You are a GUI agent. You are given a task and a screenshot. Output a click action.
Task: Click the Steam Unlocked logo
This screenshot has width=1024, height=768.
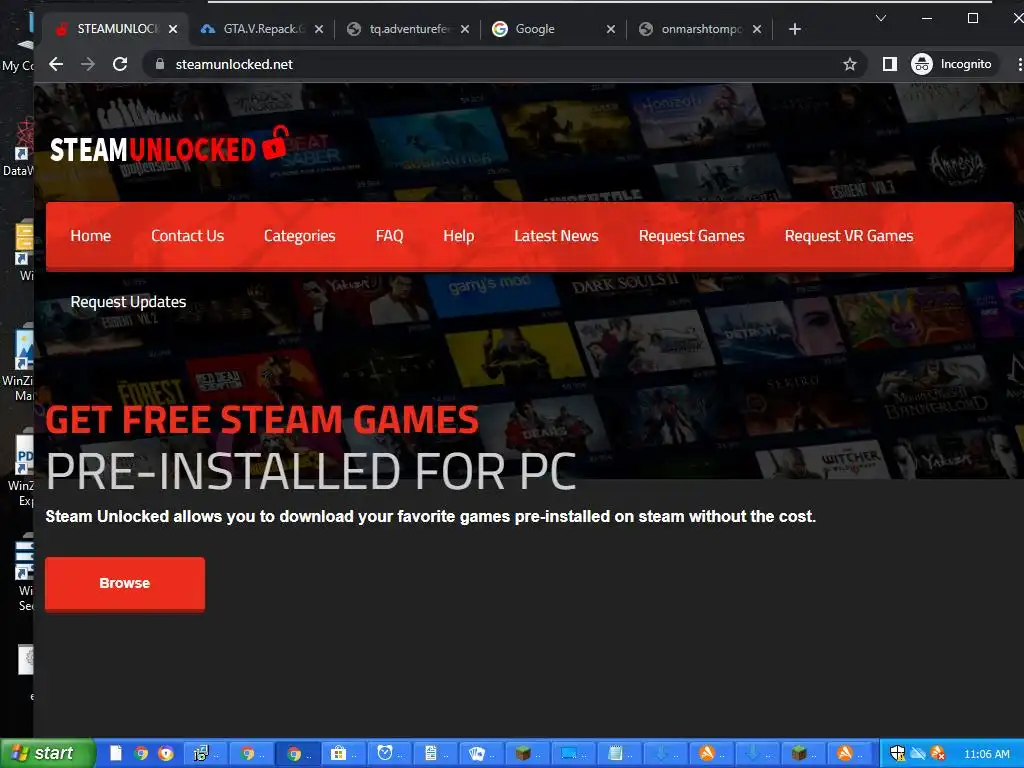pos(168,145)
